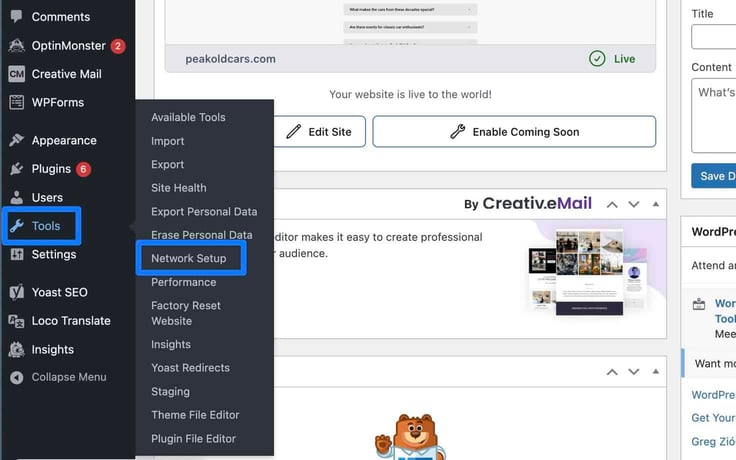736x460 pixels.
Task: Click the Save Draft button
Action: pos(713,176)
